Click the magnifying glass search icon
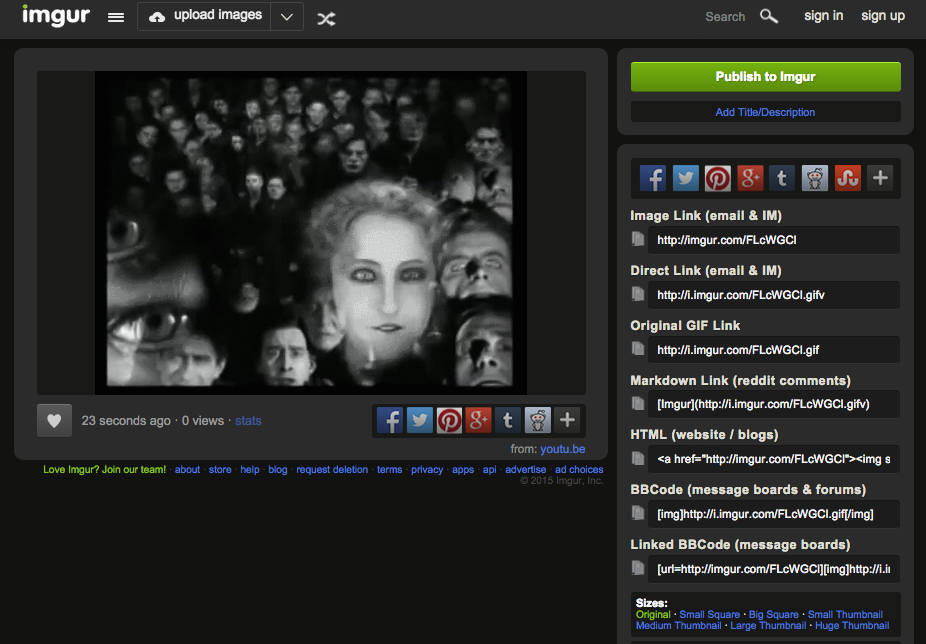926x644 pixels. (768, 17)
